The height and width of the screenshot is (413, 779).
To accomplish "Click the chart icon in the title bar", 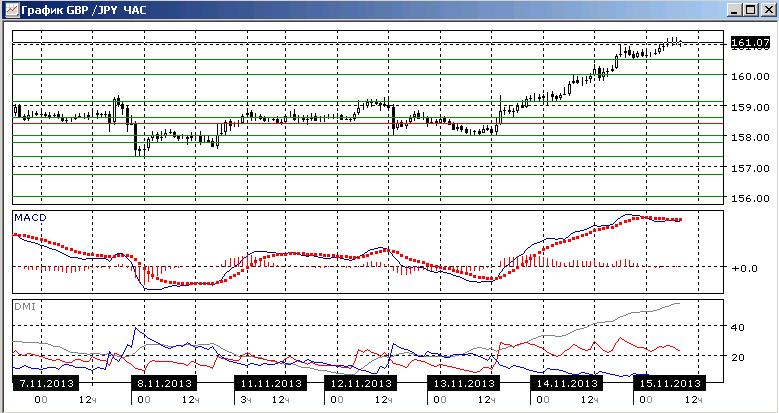I will 12,9.
